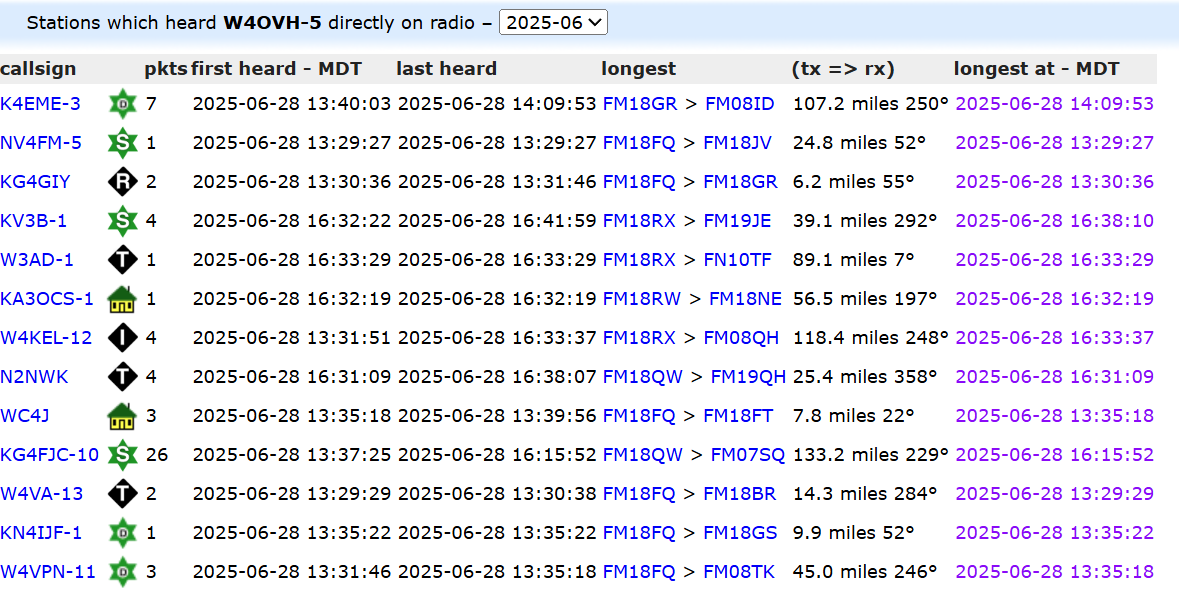Click the longest-at timestamp 2025-06-28 16:15:52
1179x600 pixels.
pos(1054,455)
